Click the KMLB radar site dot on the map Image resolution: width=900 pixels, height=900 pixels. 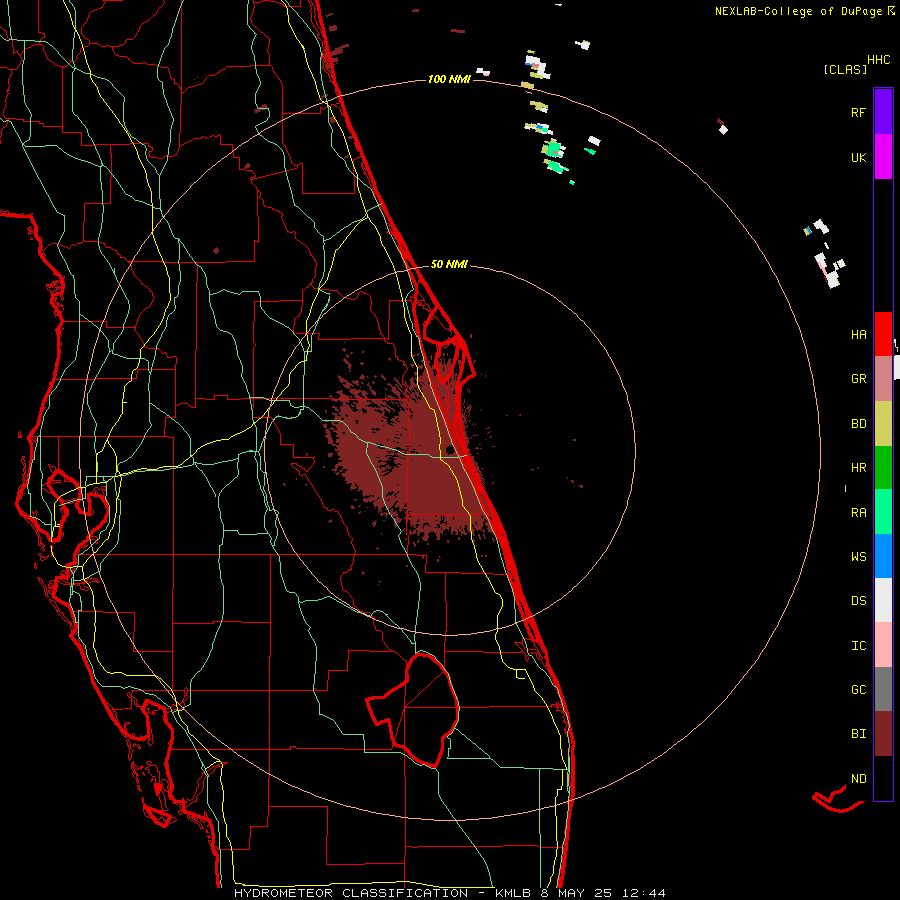[x=450, y=450]
